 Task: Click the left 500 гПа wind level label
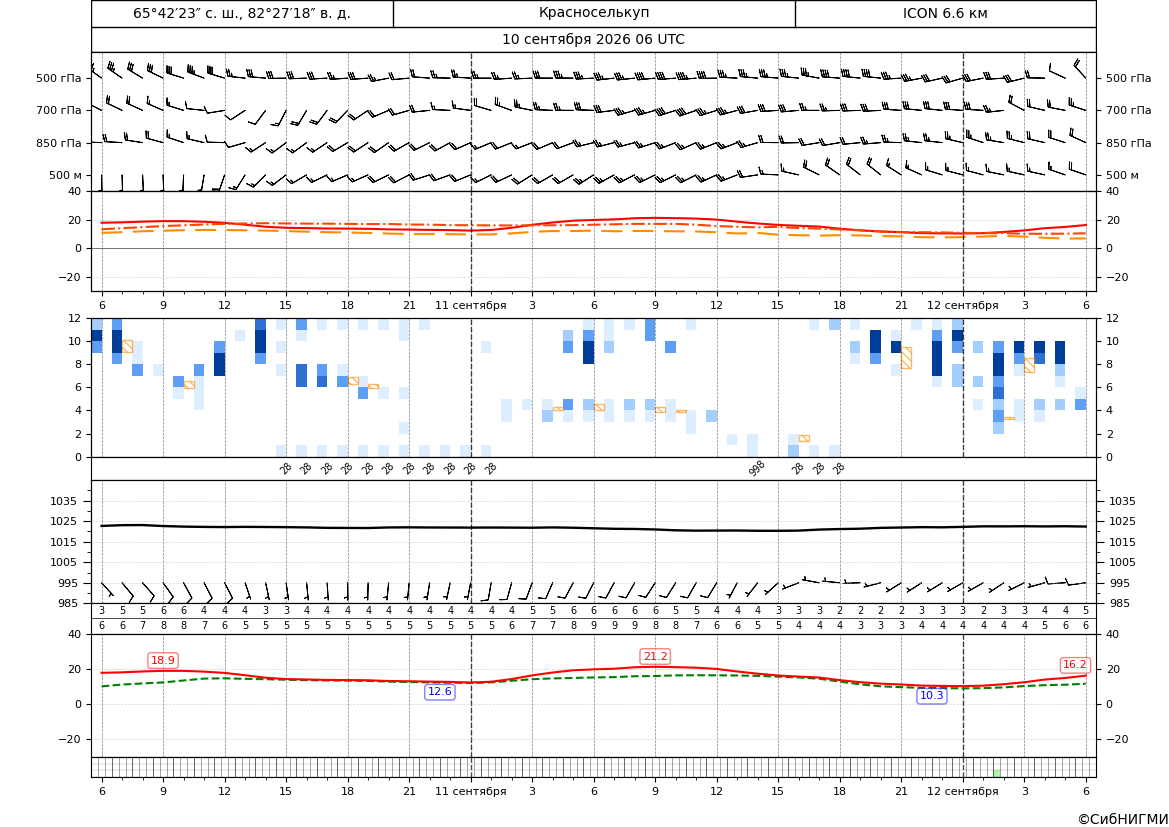point(59,78)
